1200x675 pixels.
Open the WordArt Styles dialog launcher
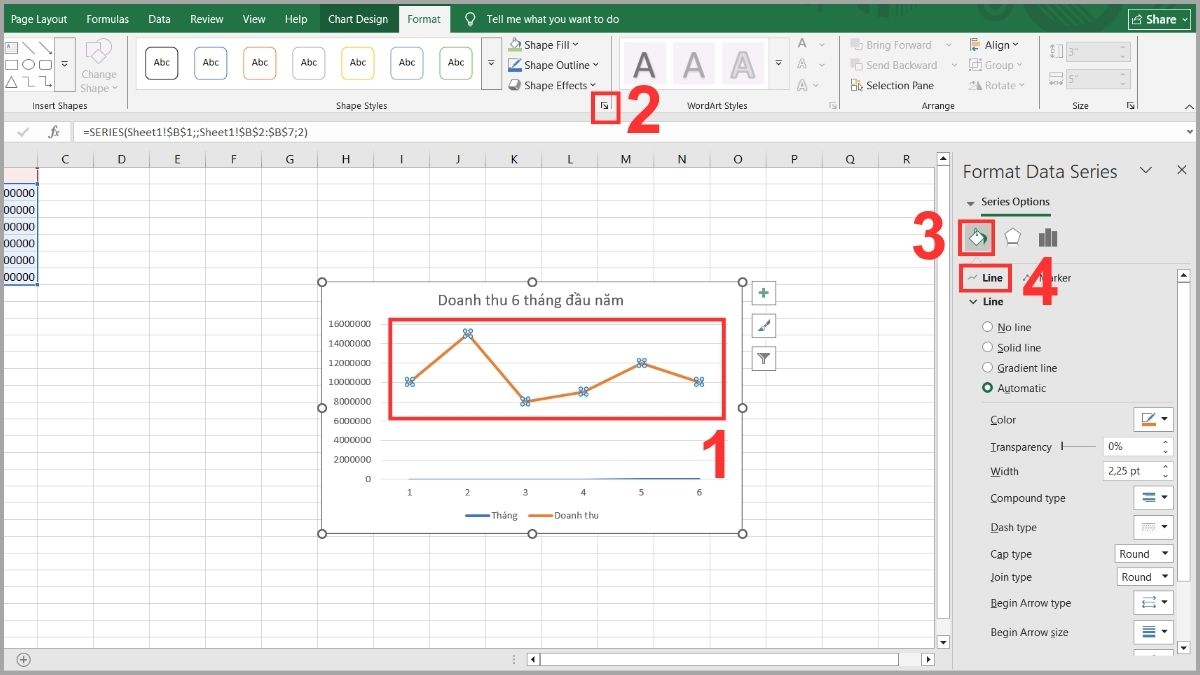pos(833,105)
